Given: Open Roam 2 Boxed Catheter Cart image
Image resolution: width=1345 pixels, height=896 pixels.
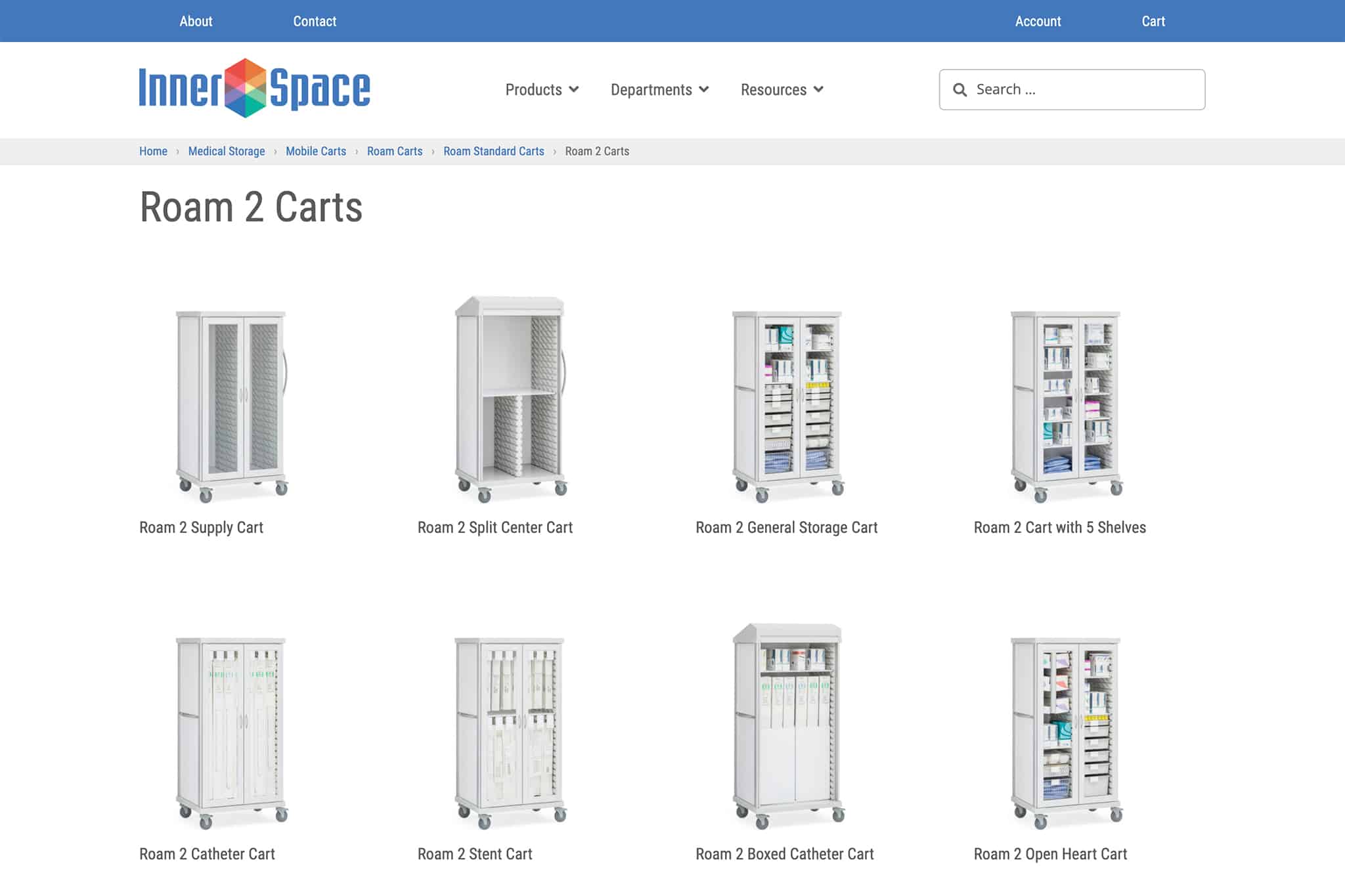Looking at the screenshot, I should 787,726.
